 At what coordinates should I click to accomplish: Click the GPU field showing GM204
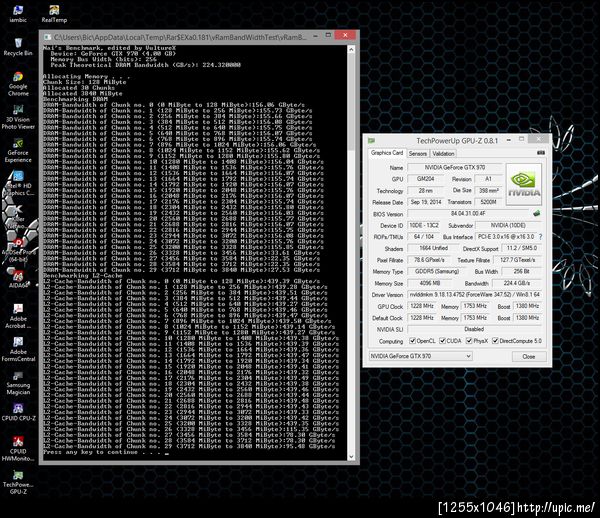tap(426, 179)
